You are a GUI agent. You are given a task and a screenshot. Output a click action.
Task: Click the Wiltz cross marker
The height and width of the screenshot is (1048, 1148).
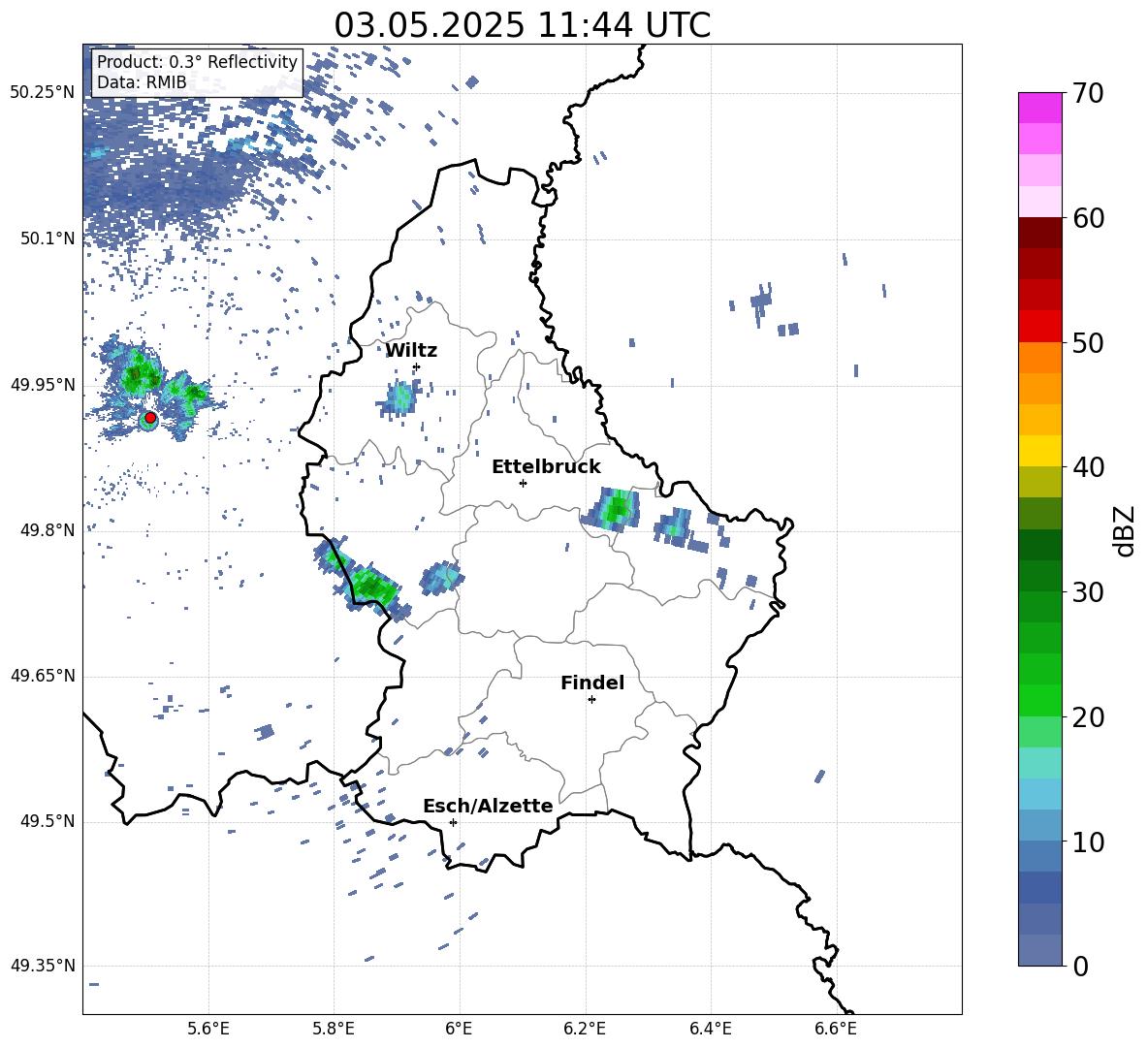(x=417, y=367)
